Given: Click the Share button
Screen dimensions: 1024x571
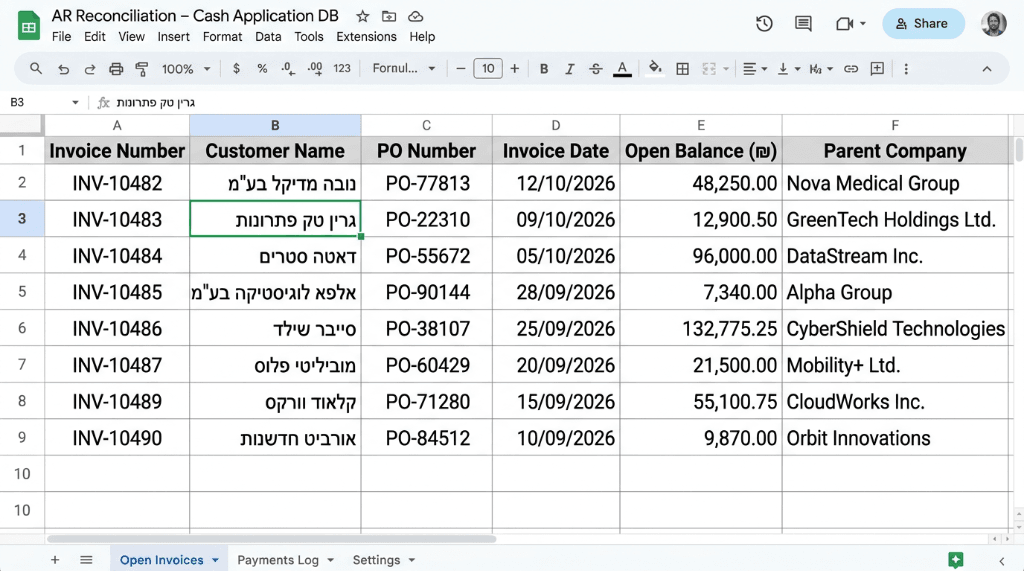Looking at the screenshot, I should point(923,24).
